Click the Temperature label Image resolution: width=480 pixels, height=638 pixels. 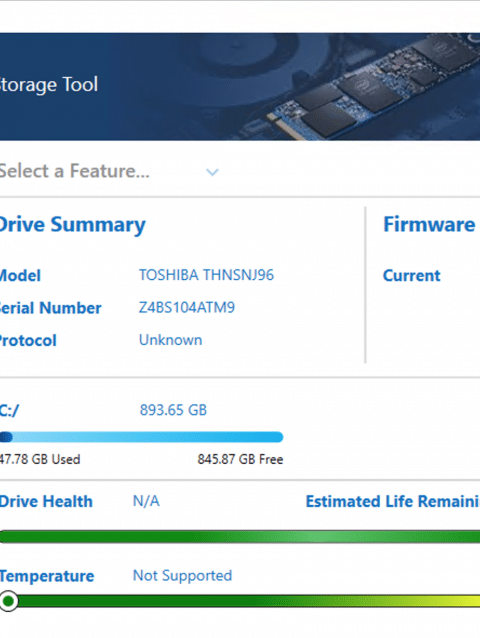tap(47, 576)
